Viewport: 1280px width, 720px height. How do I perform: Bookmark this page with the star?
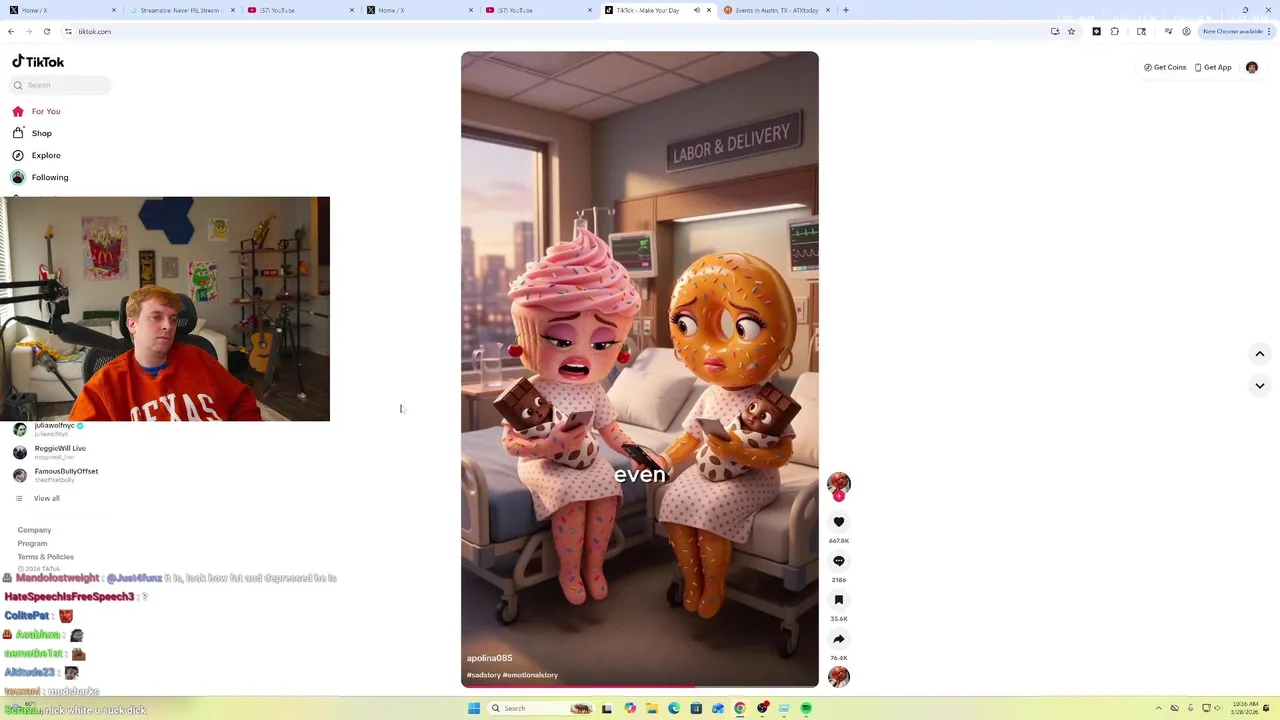(1071, 31)
